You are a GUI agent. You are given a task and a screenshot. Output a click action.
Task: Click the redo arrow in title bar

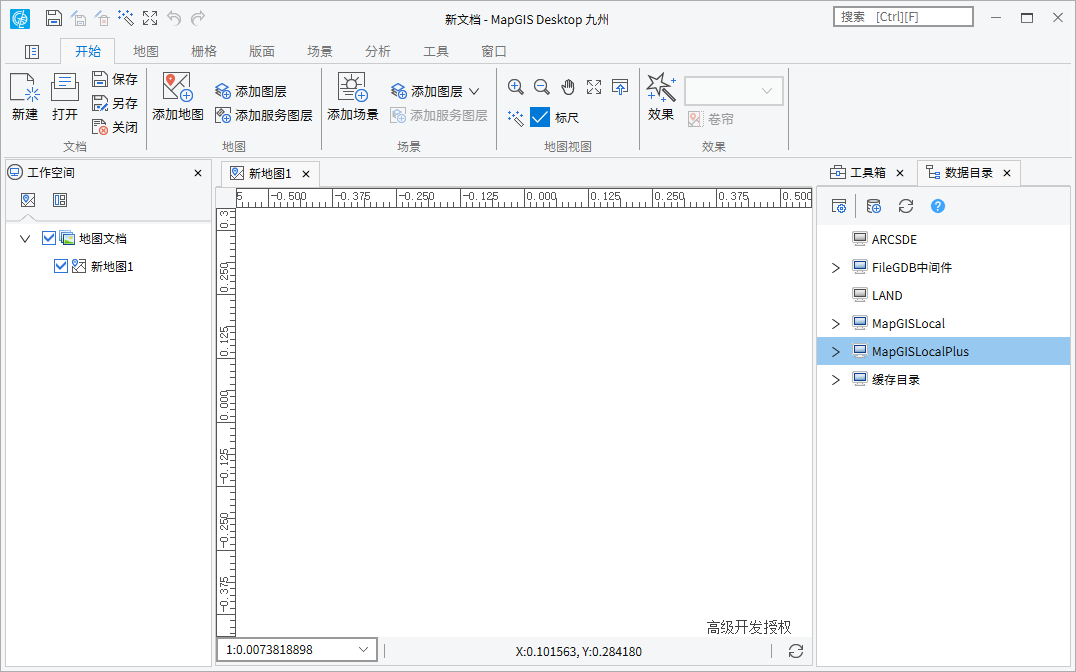198,18
